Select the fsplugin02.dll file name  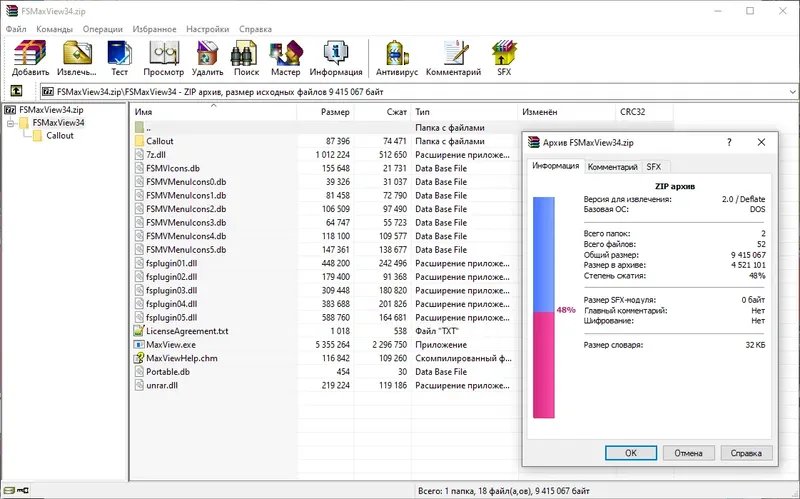pyautogui.click(x=171, y=277)
